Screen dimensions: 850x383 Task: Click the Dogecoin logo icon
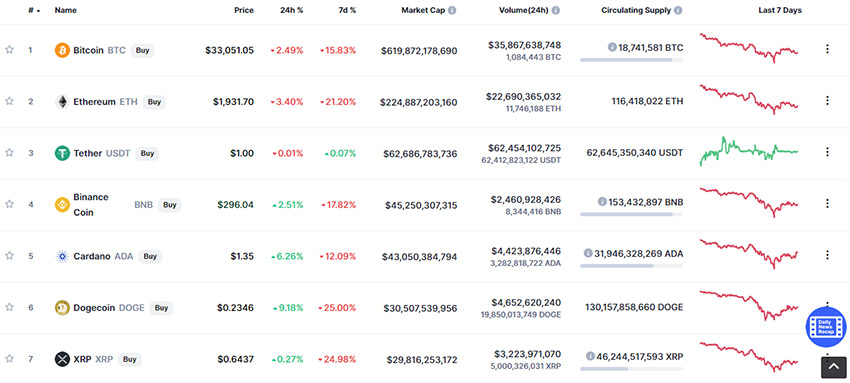pos(62,308)
